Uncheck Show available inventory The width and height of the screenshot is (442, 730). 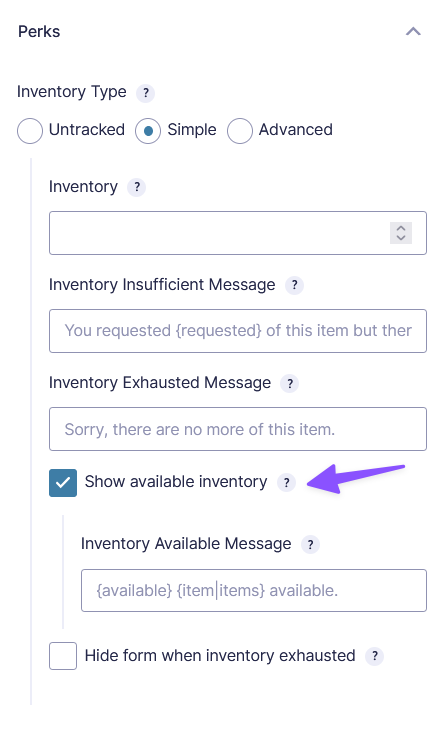63,483
